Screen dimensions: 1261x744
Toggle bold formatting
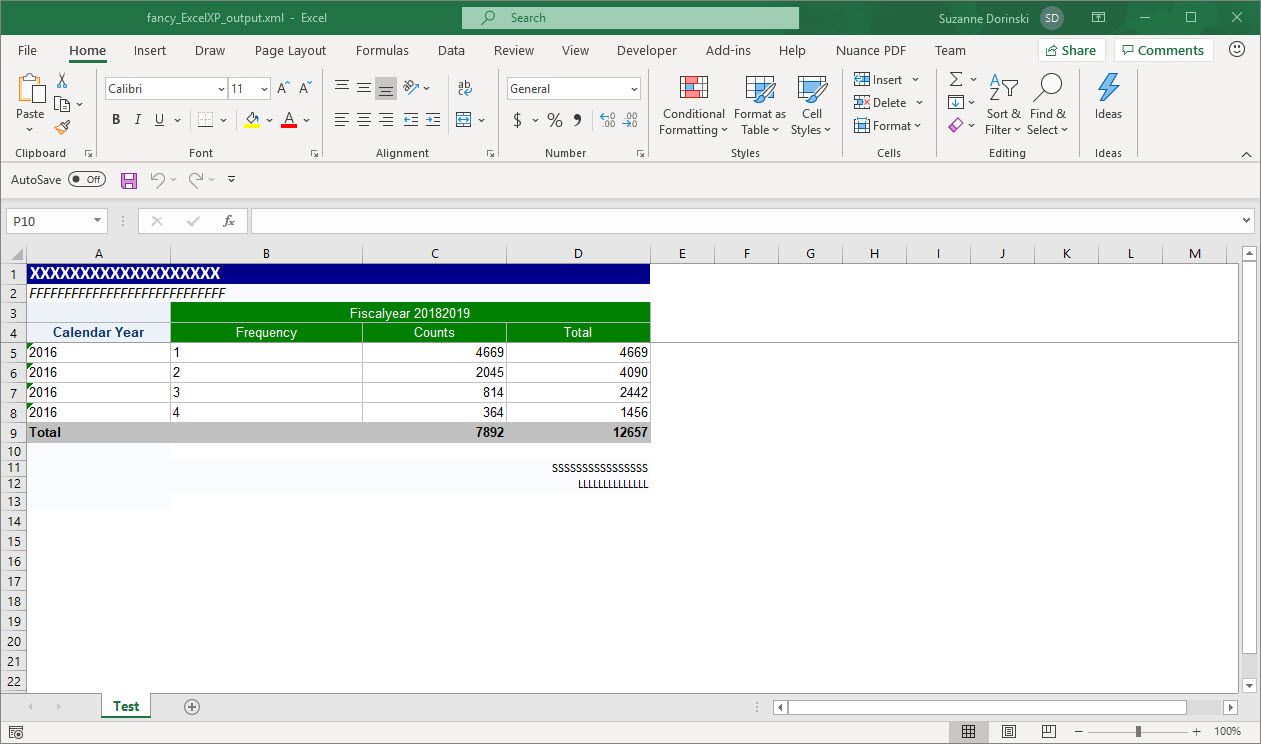point(116,120)
